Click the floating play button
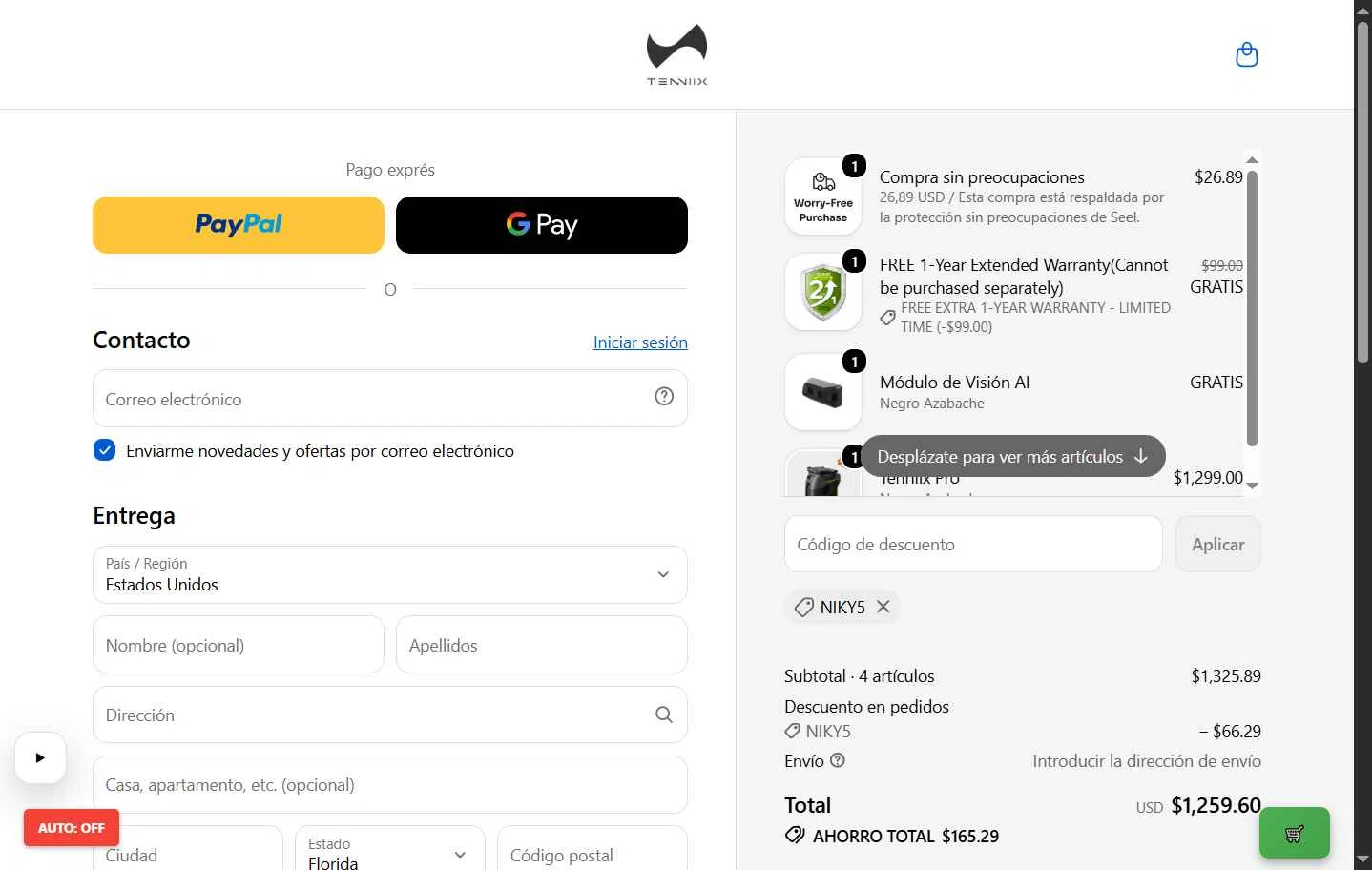1372x870 pixels. [40, 757]
